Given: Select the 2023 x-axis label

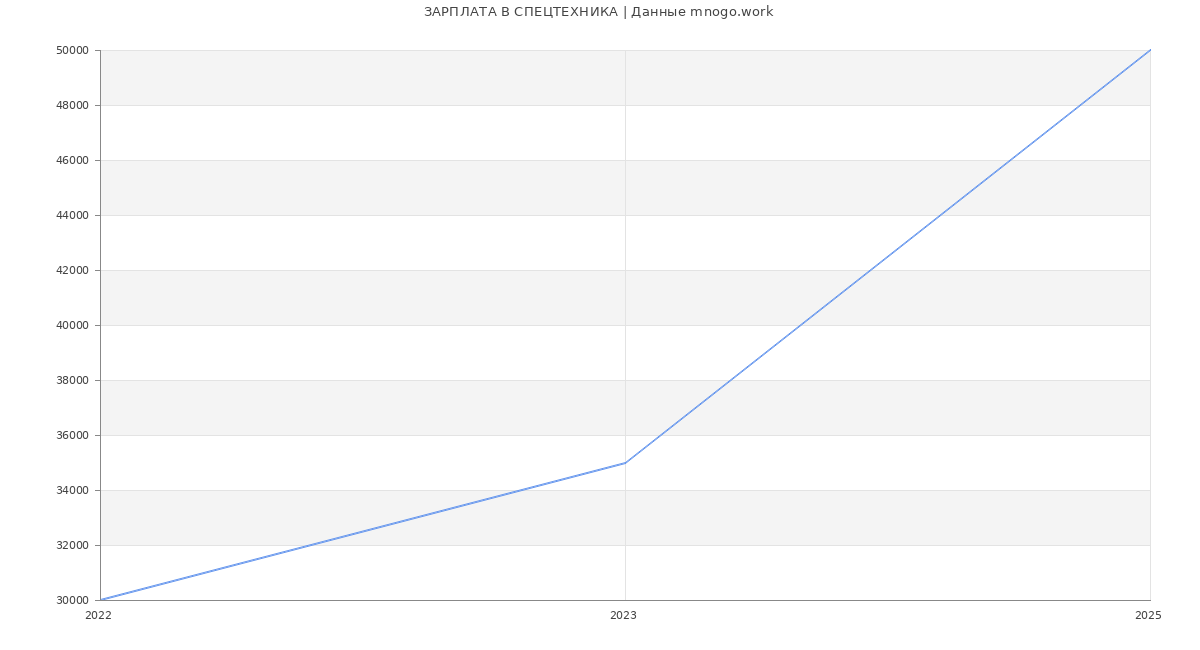Looking at the screenshot, I should [623, 615].
